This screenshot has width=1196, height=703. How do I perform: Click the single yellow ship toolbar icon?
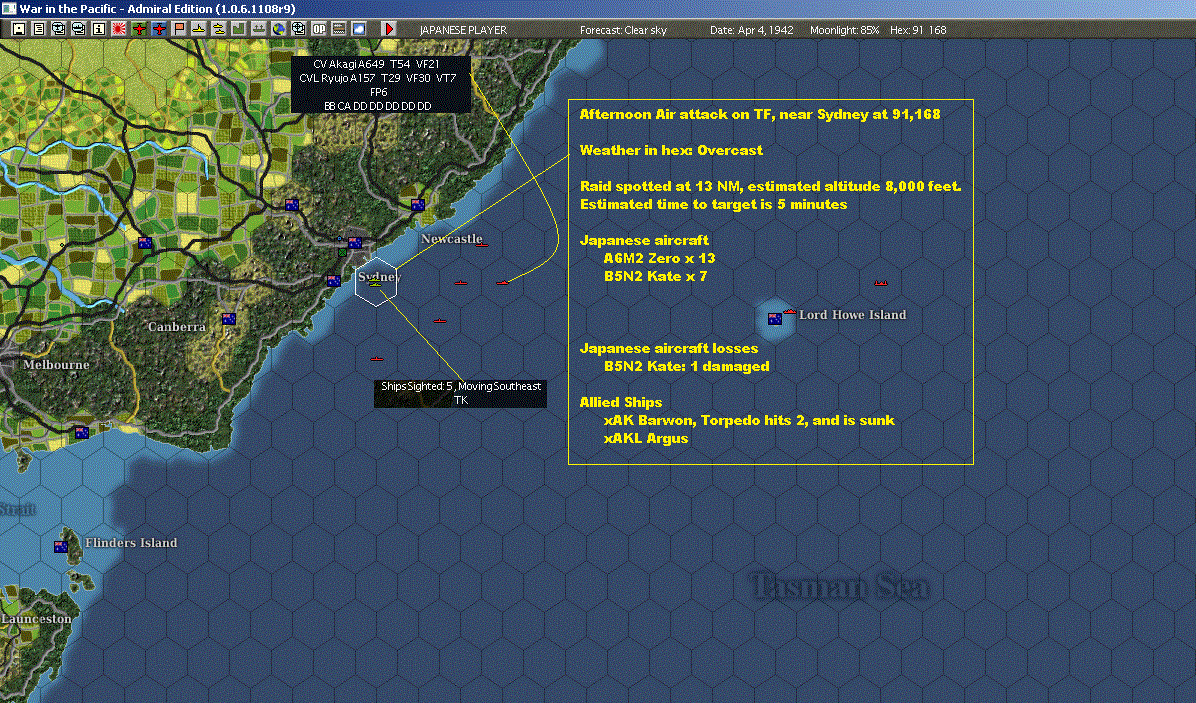click(x=198, y=29)
